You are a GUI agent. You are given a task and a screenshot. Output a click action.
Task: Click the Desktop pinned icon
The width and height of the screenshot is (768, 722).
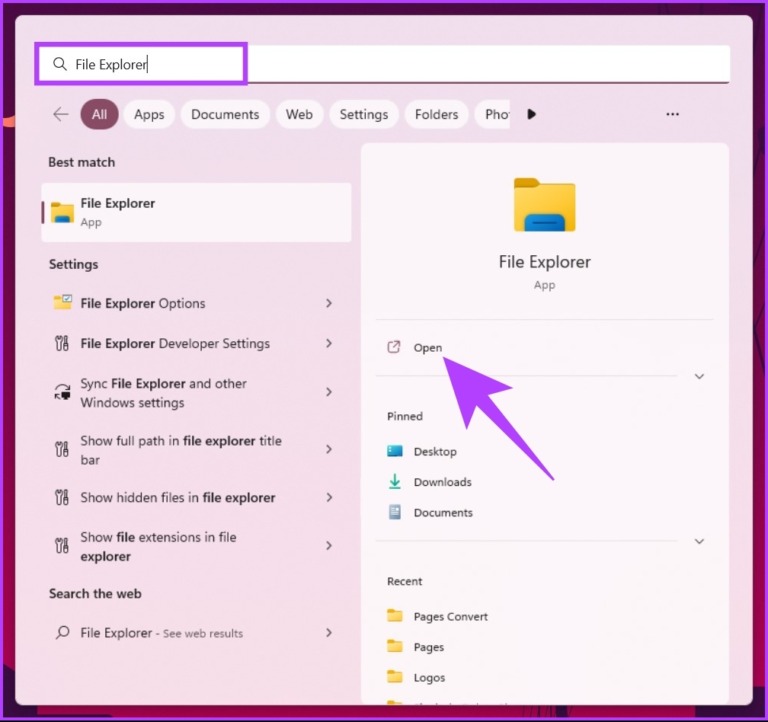pyautogui.click(x=395, y=451)
